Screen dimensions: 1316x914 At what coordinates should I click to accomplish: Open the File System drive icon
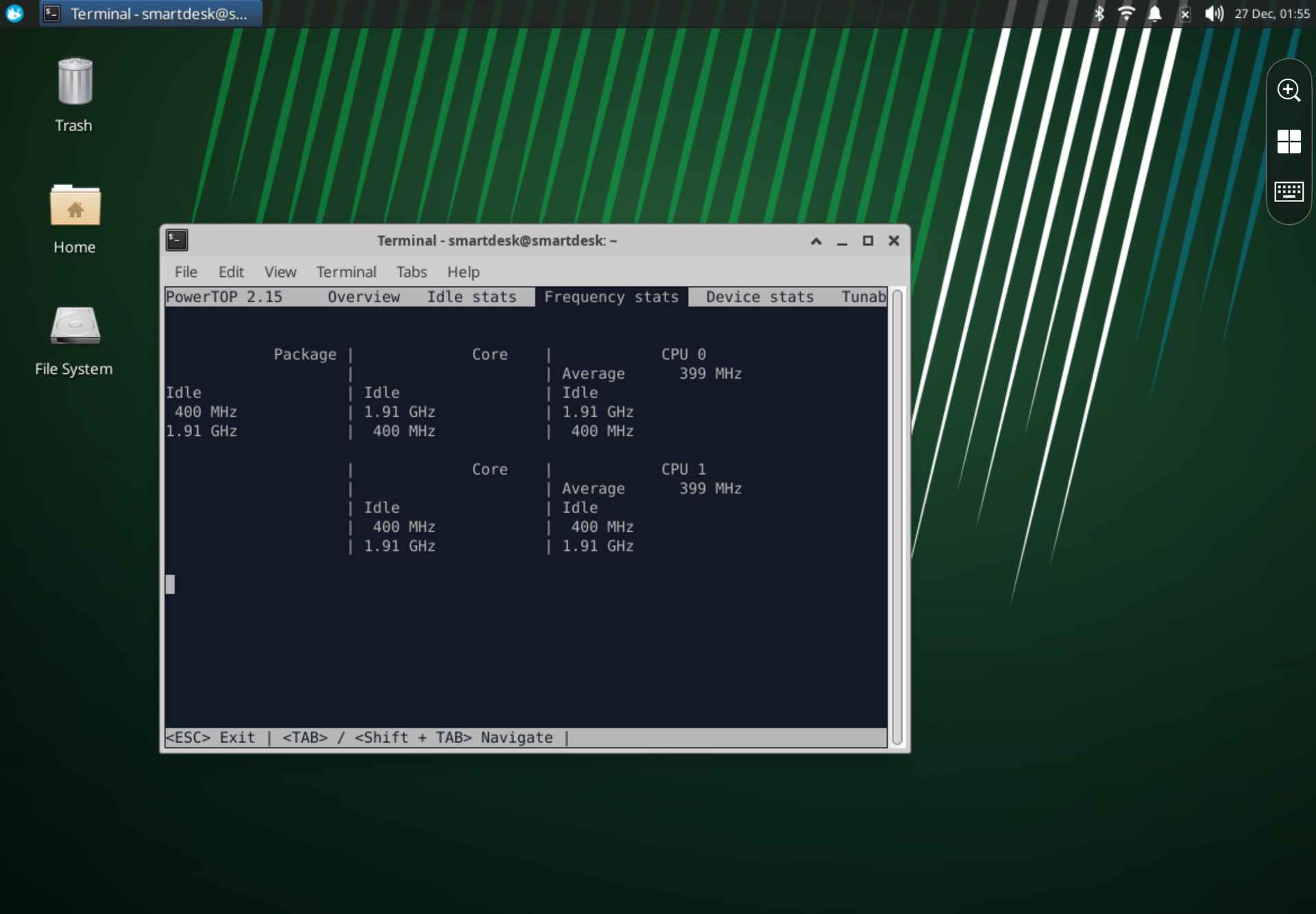(75, 327)
